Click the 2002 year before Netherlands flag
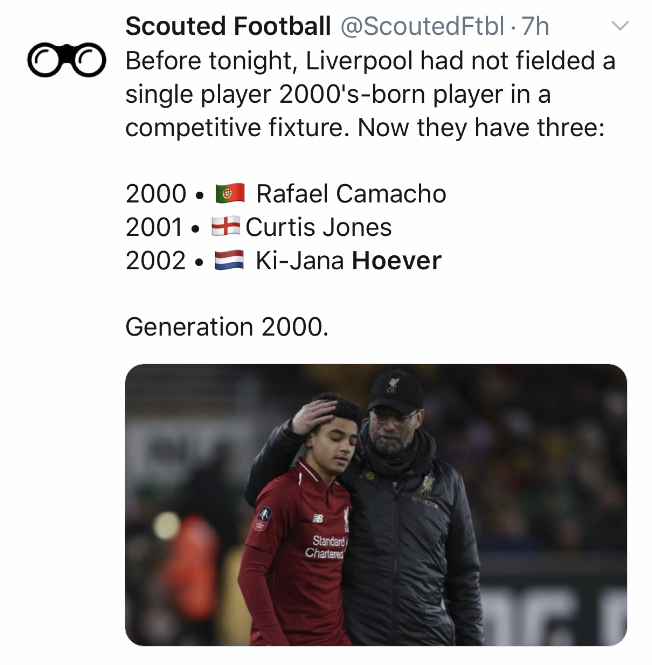The height and width of the screenshot is (665, 652). click(x=156, y=261)
